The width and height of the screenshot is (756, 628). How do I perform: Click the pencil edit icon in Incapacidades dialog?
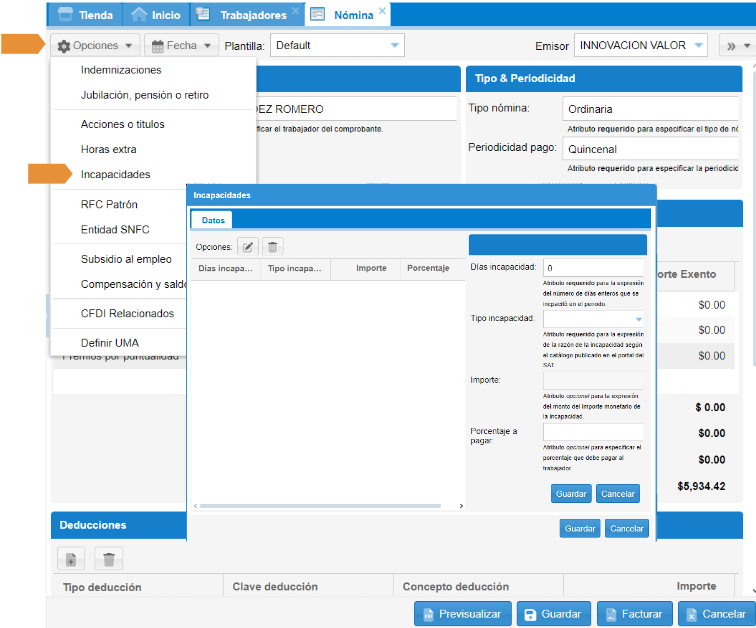[247, 246]
